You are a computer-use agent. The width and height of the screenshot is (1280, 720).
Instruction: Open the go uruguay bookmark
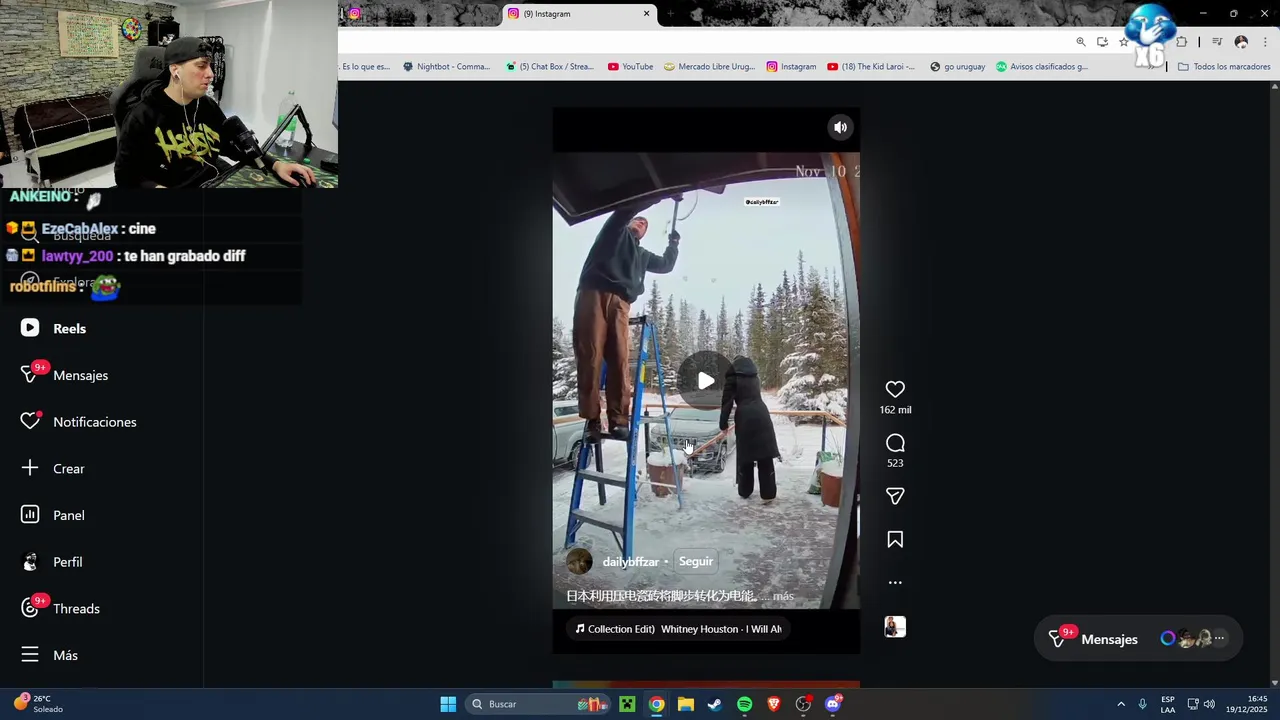point(957,67)
